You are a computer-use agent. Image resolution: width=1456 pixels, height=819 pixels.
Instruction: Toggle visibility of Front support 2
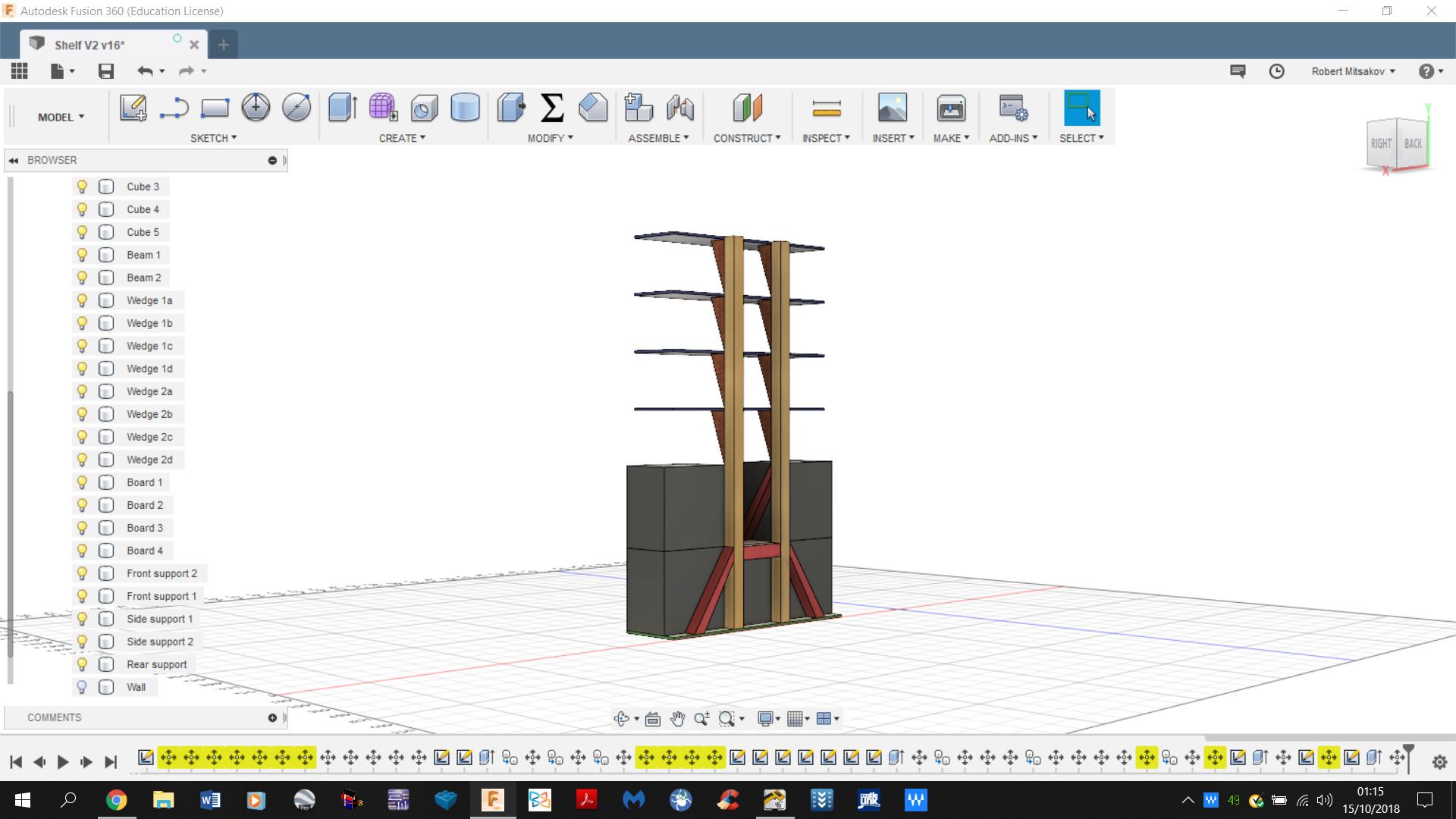click(82, 573)
